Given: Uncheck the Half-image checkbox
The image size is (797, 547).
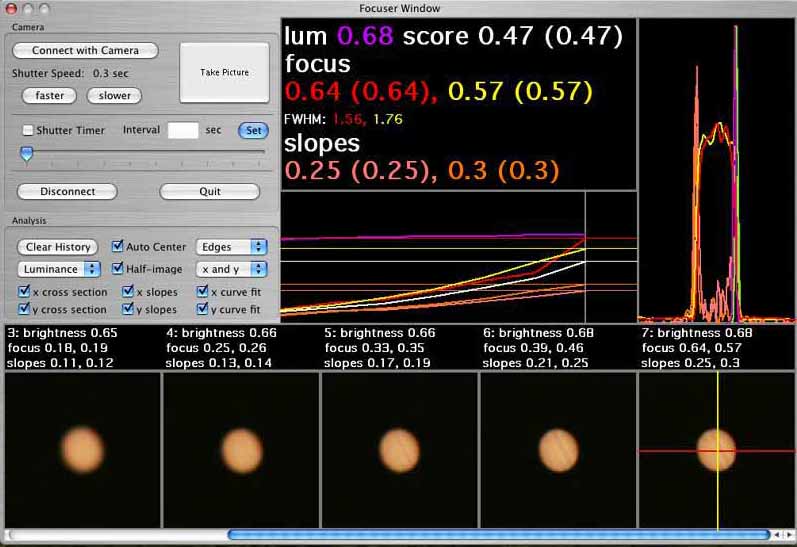Looking at the screenshot, I should pos(117,268).
